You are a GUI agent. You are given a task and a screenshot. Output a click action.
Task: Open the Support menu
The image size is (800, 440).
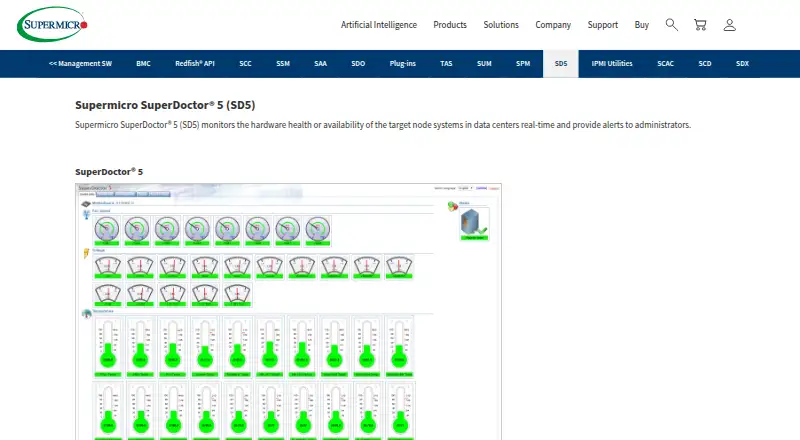point(603,25)
